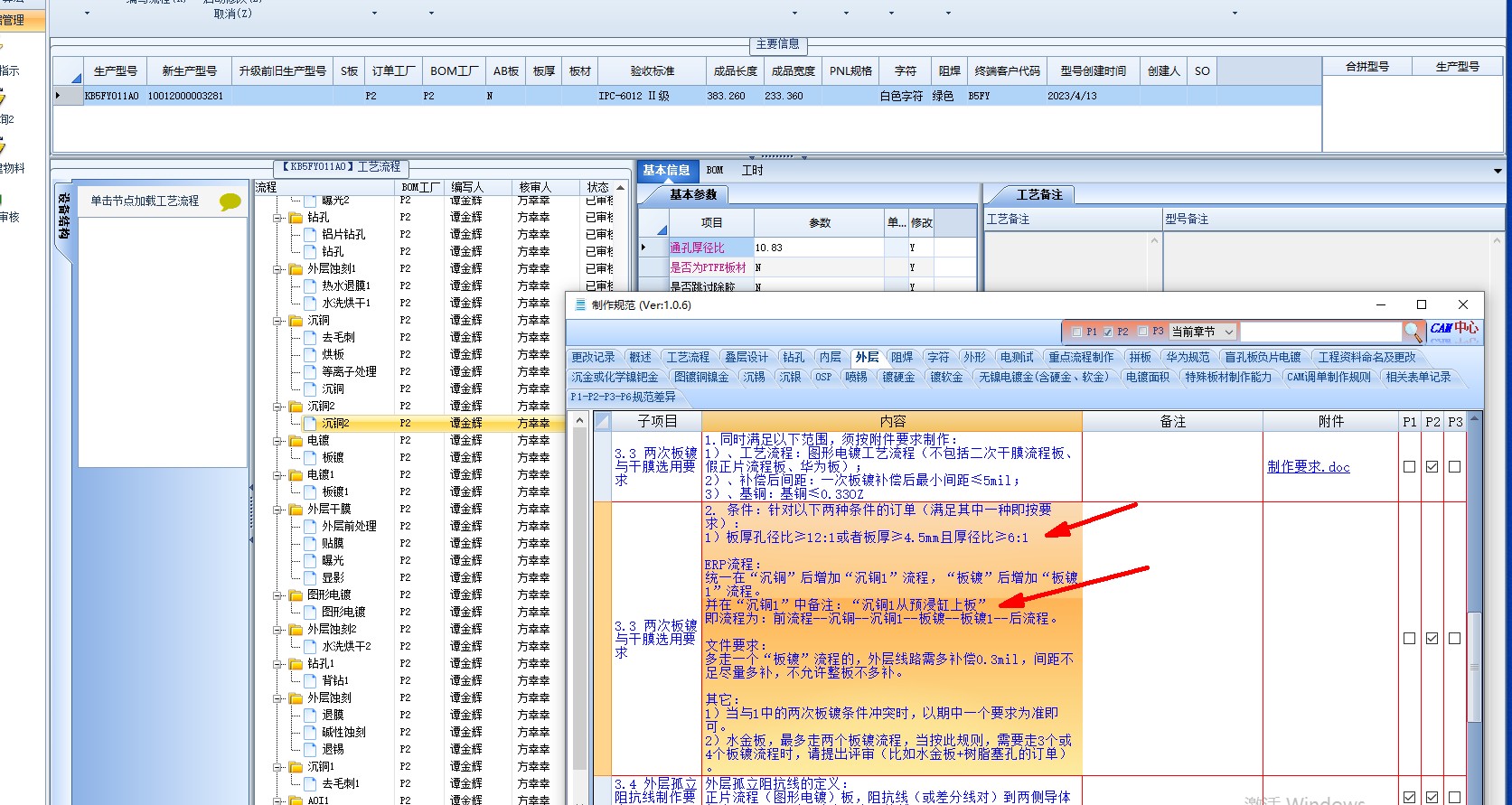This screenshot has height=805, width=1512.
Task: Collapse the 沉铜 tree node
Action: coord(278,321)
